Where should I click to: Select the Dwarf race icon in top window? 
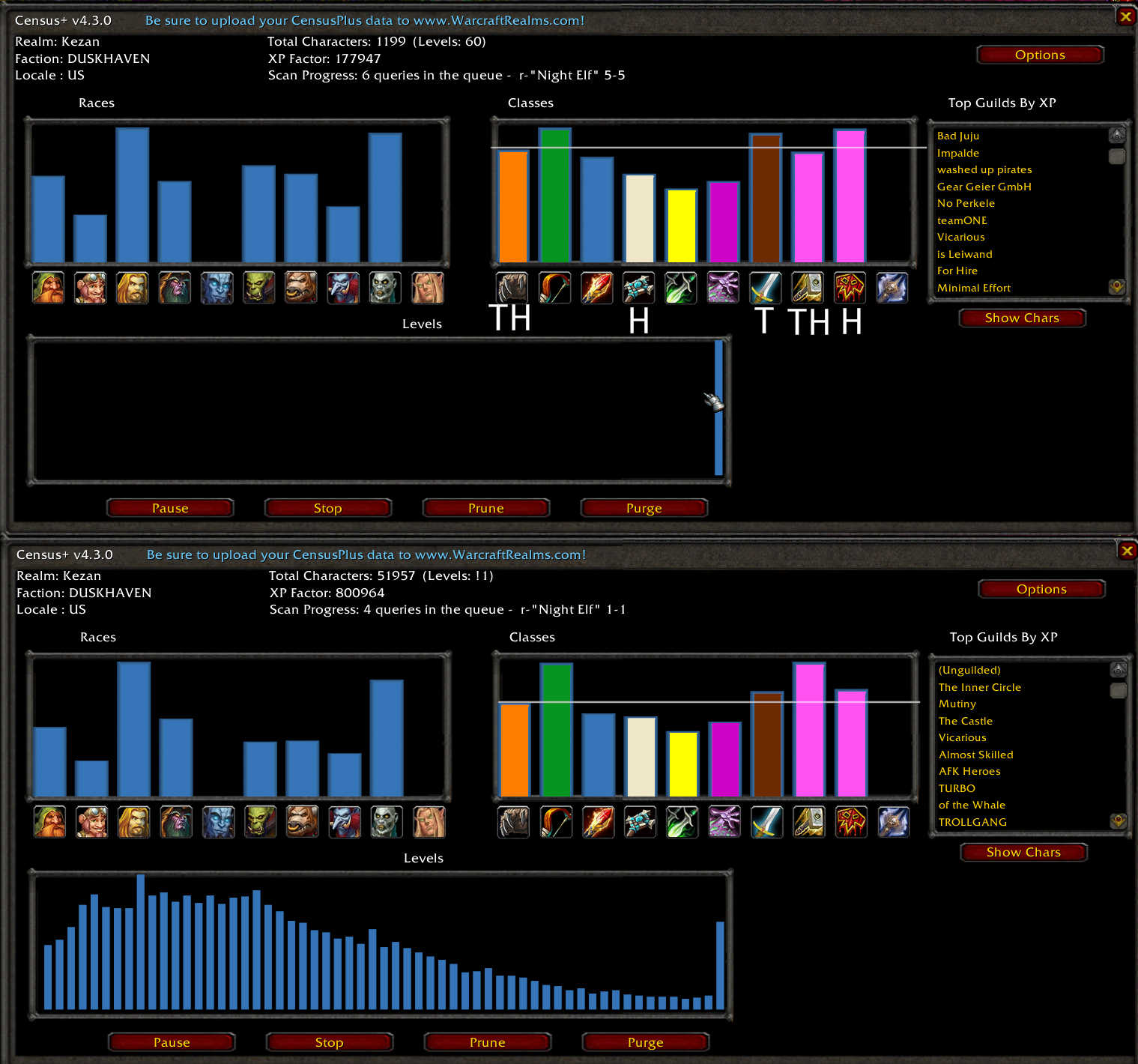click(49, 288)
